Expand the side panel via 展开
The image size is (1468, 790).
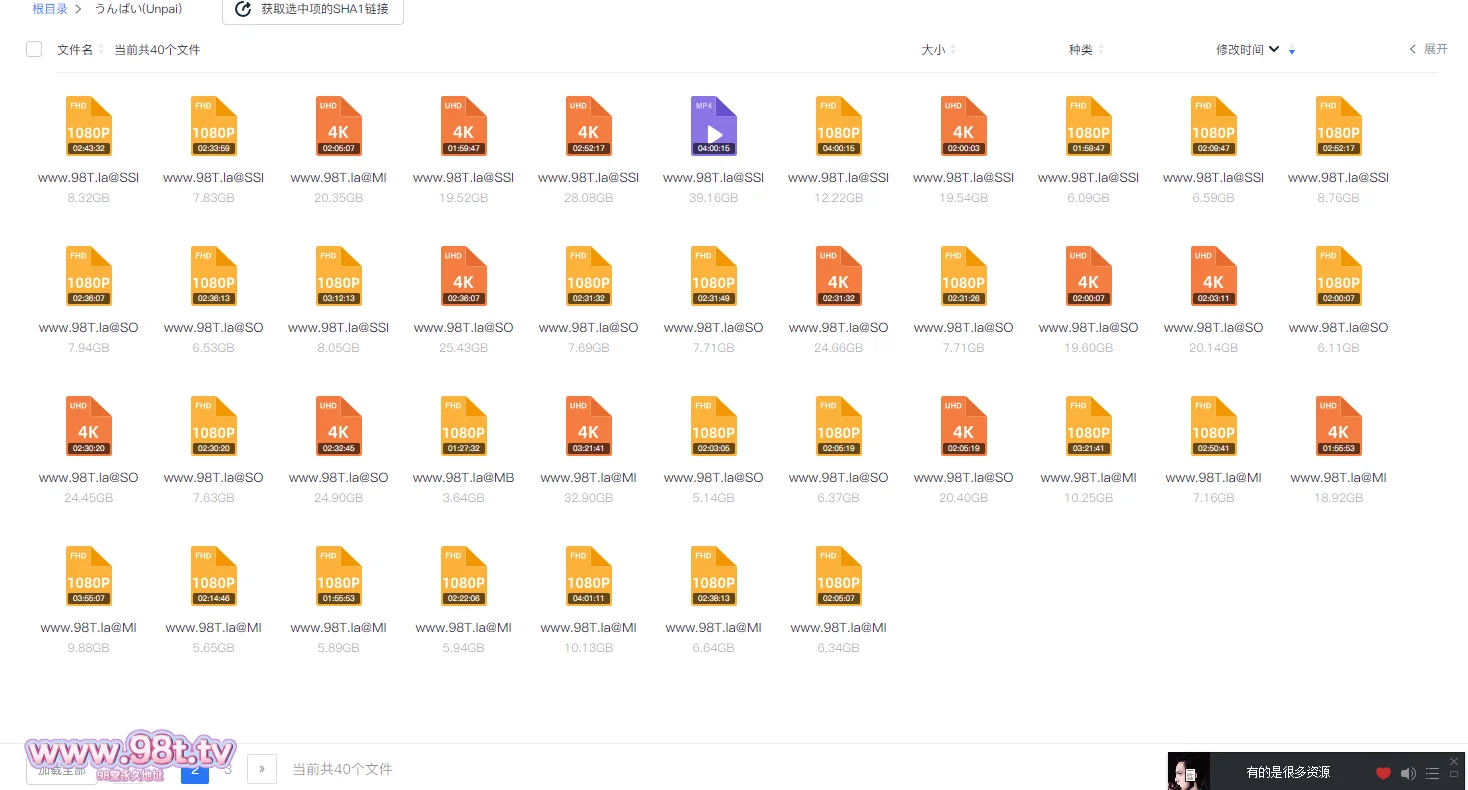[1429, 49]
